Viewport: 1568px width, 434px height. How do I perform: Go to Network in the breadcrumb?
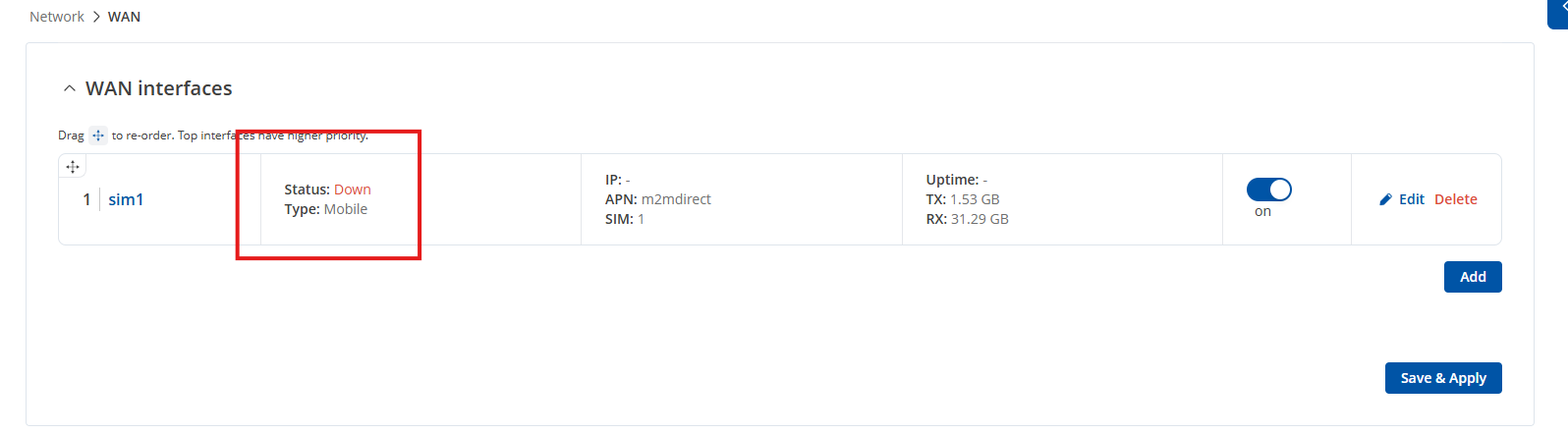pos(57,17)
